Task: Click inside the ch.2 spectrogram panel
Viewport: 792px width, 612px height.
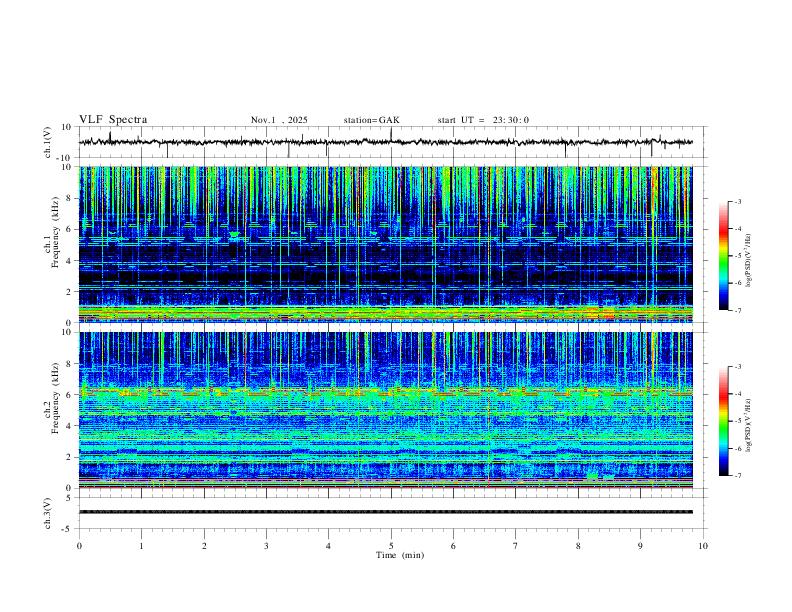Action: (385, 410)
